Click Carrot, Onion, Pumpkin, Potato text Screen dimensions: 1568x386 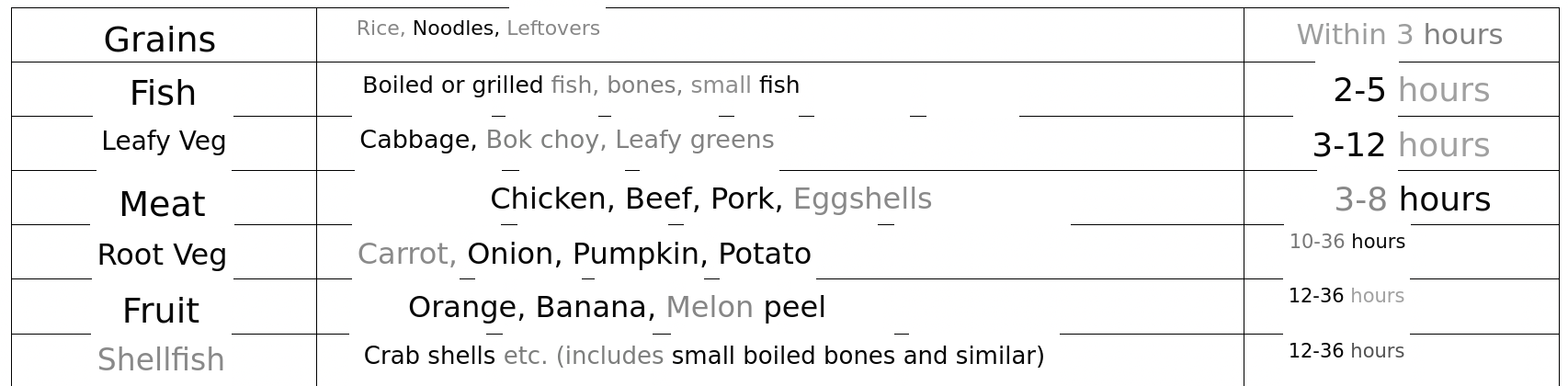(x=584, y=254)
